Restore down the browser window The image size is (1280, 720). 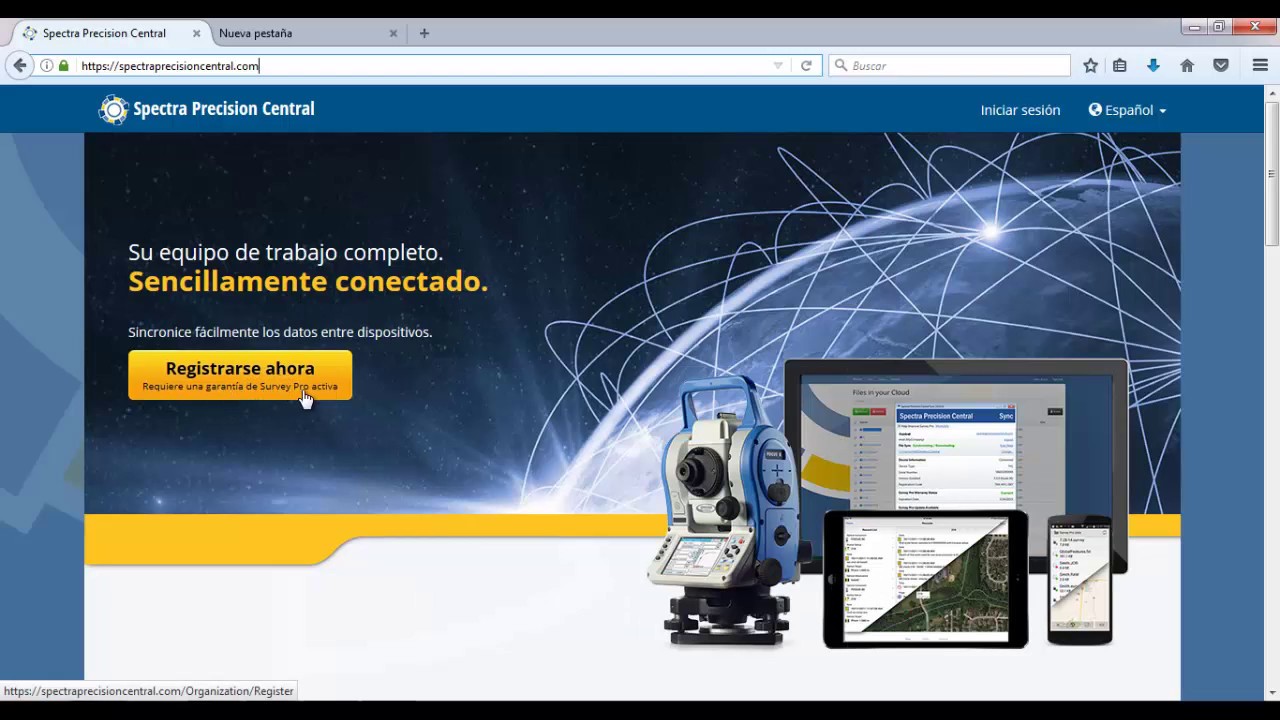coord(1219,27)
